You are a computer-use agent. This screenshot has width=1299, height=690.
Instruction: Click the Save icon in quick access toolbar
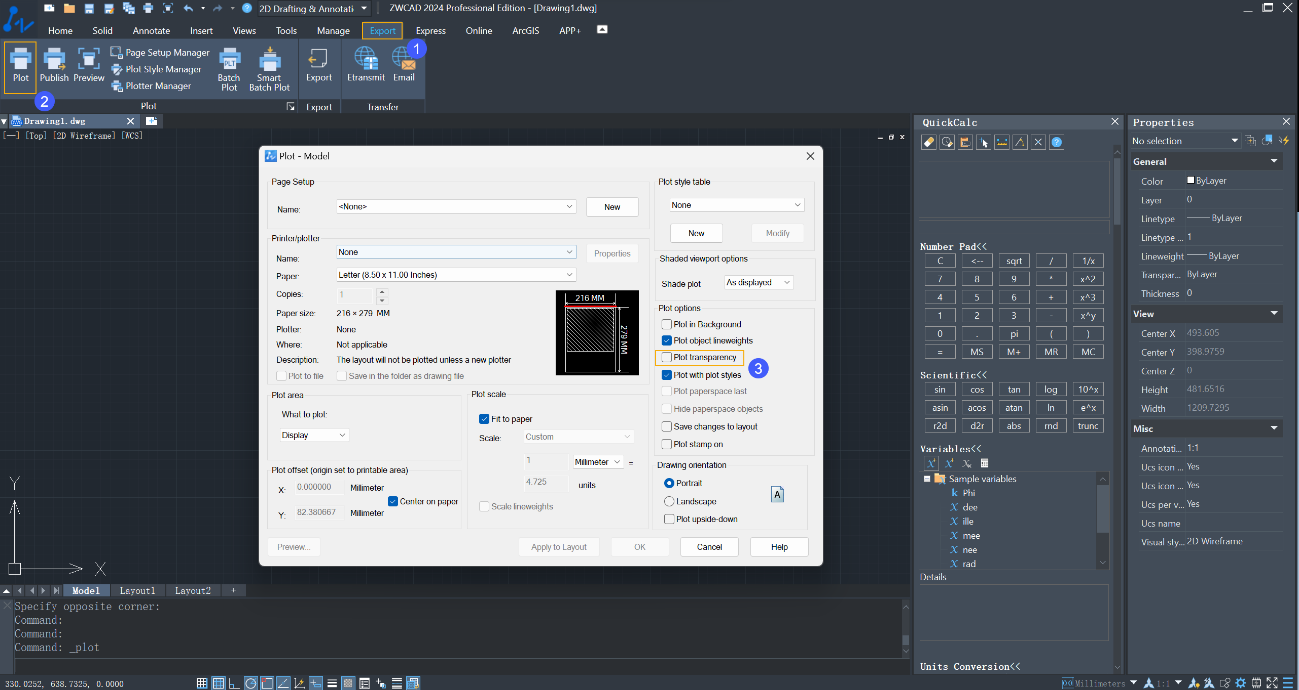point(89,8)
